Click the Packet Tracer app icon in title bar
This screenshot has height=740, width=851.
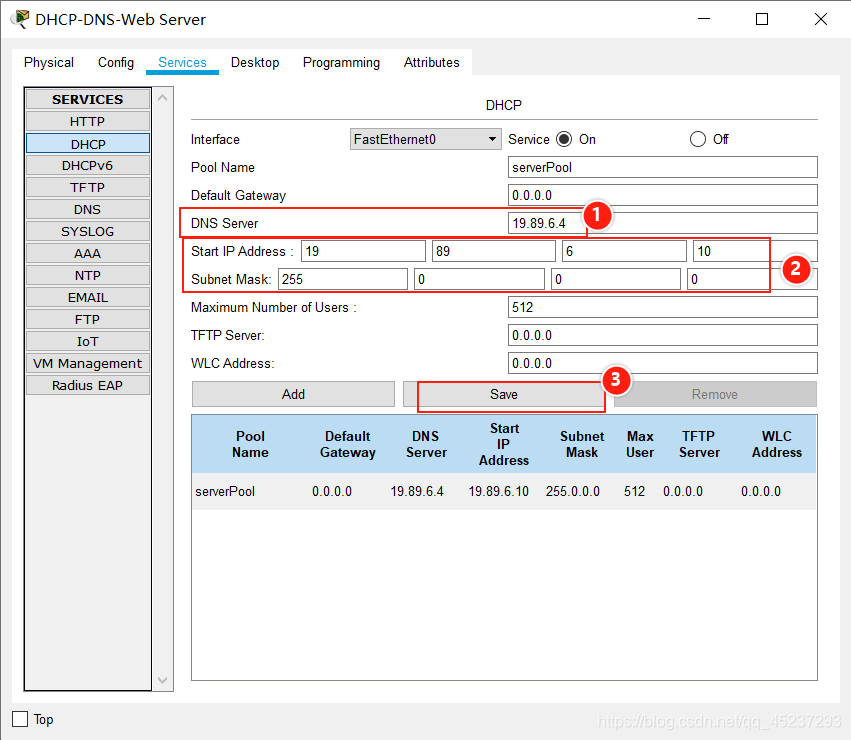[21, 19]
